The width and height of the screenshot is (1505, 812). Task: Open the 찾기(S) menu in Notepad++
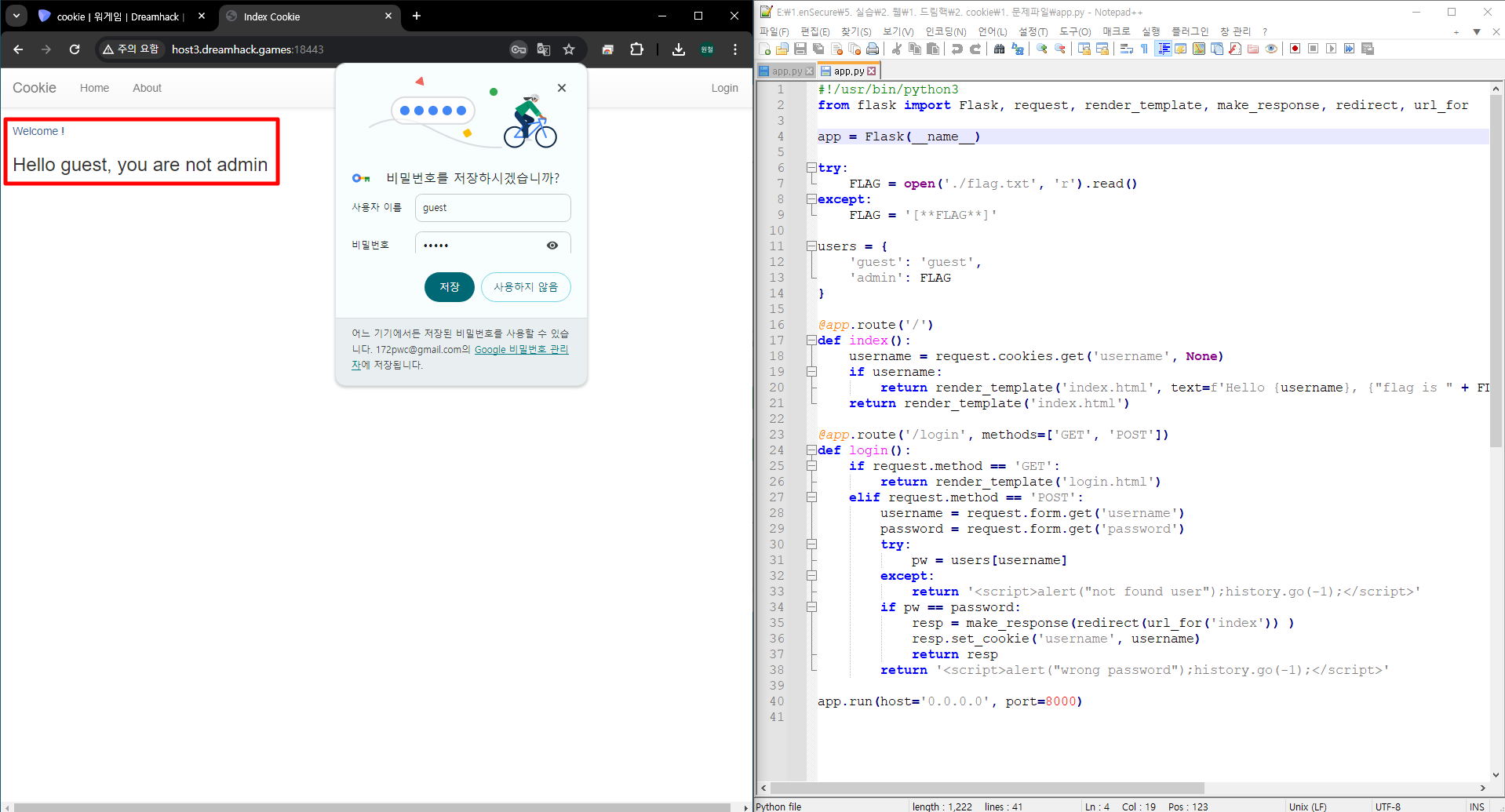856,31
